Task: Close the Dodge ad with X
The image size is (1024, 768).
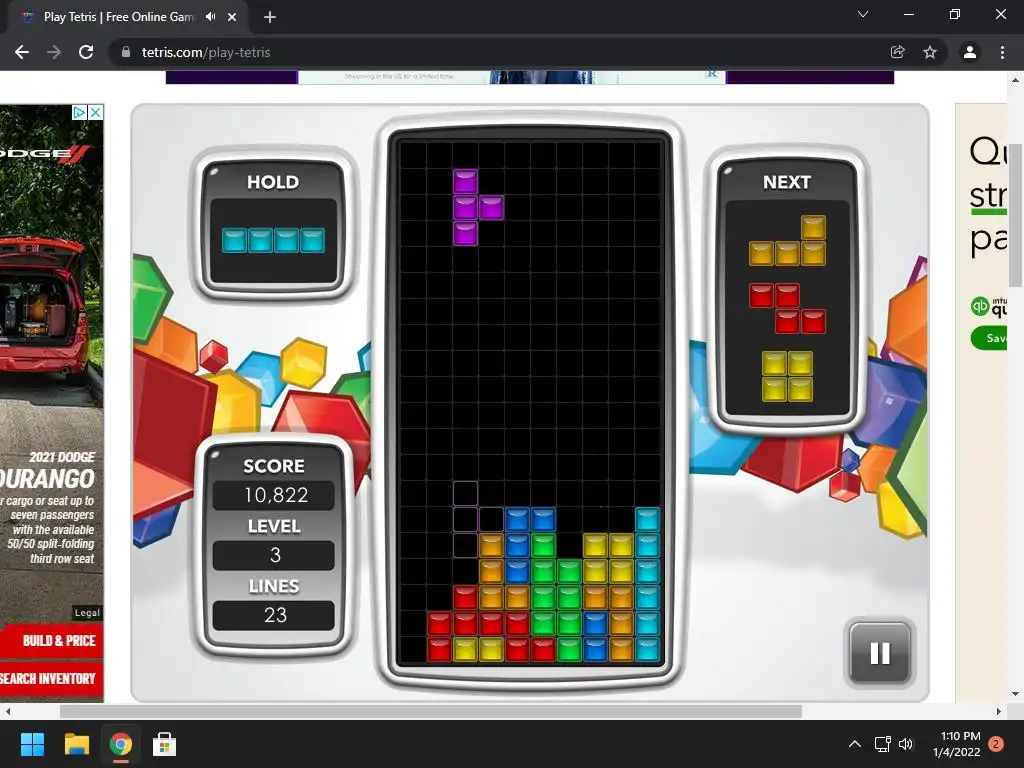Action: 96,112
